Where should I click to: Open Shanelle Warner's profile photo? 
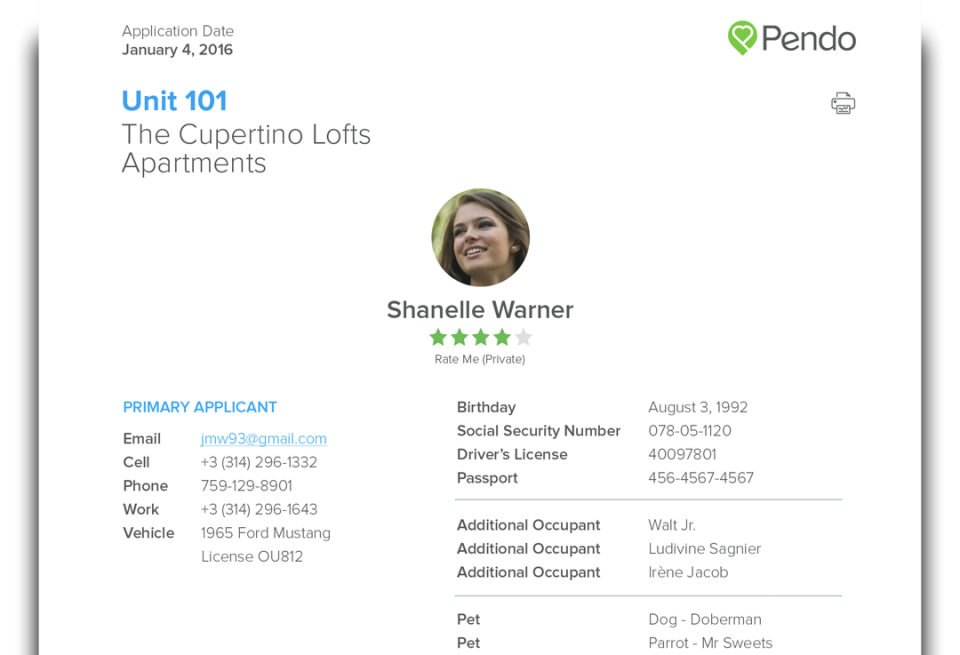coord(481,238)
